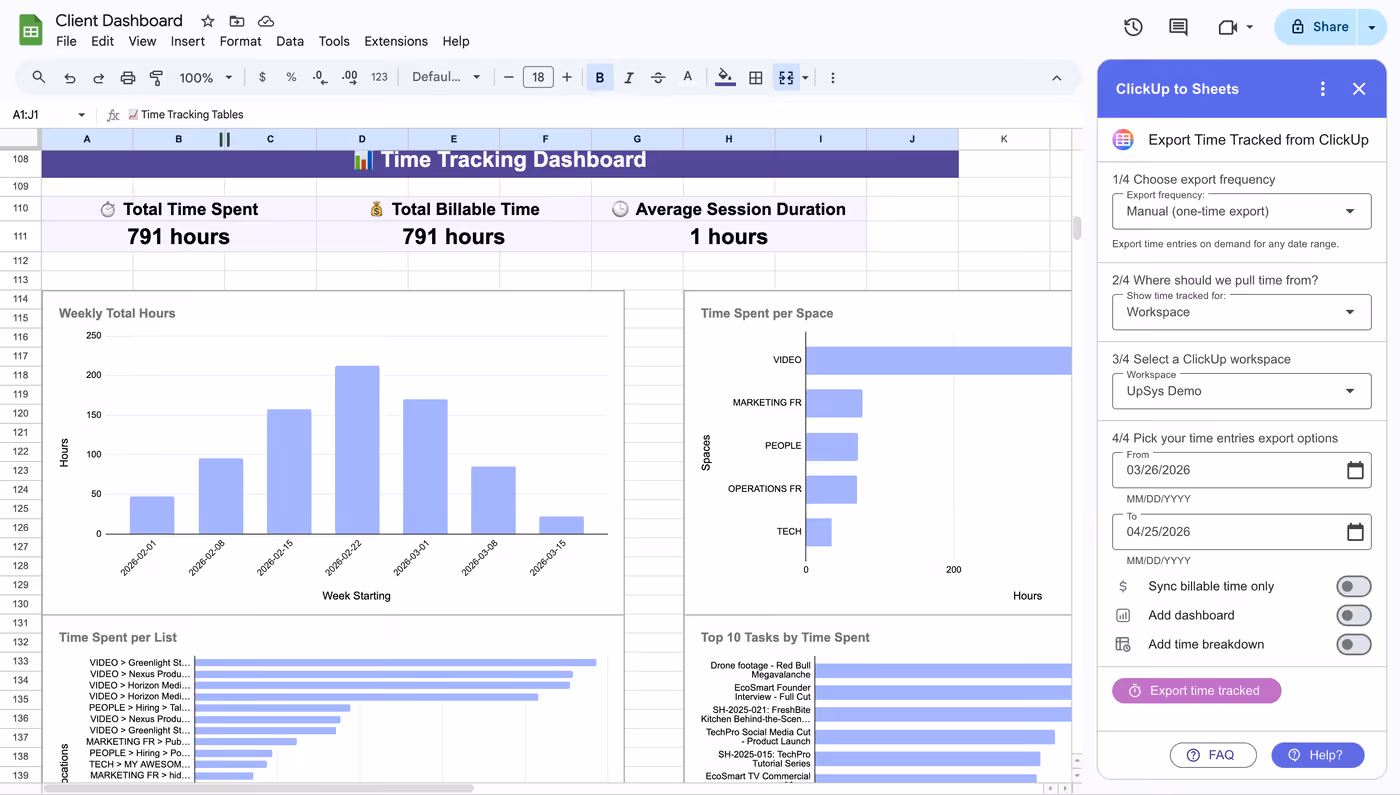Image resolution: width=1400 pixels, height=795 pixels.
Task: Open the Insert menu
Action: tap(188, 41)
